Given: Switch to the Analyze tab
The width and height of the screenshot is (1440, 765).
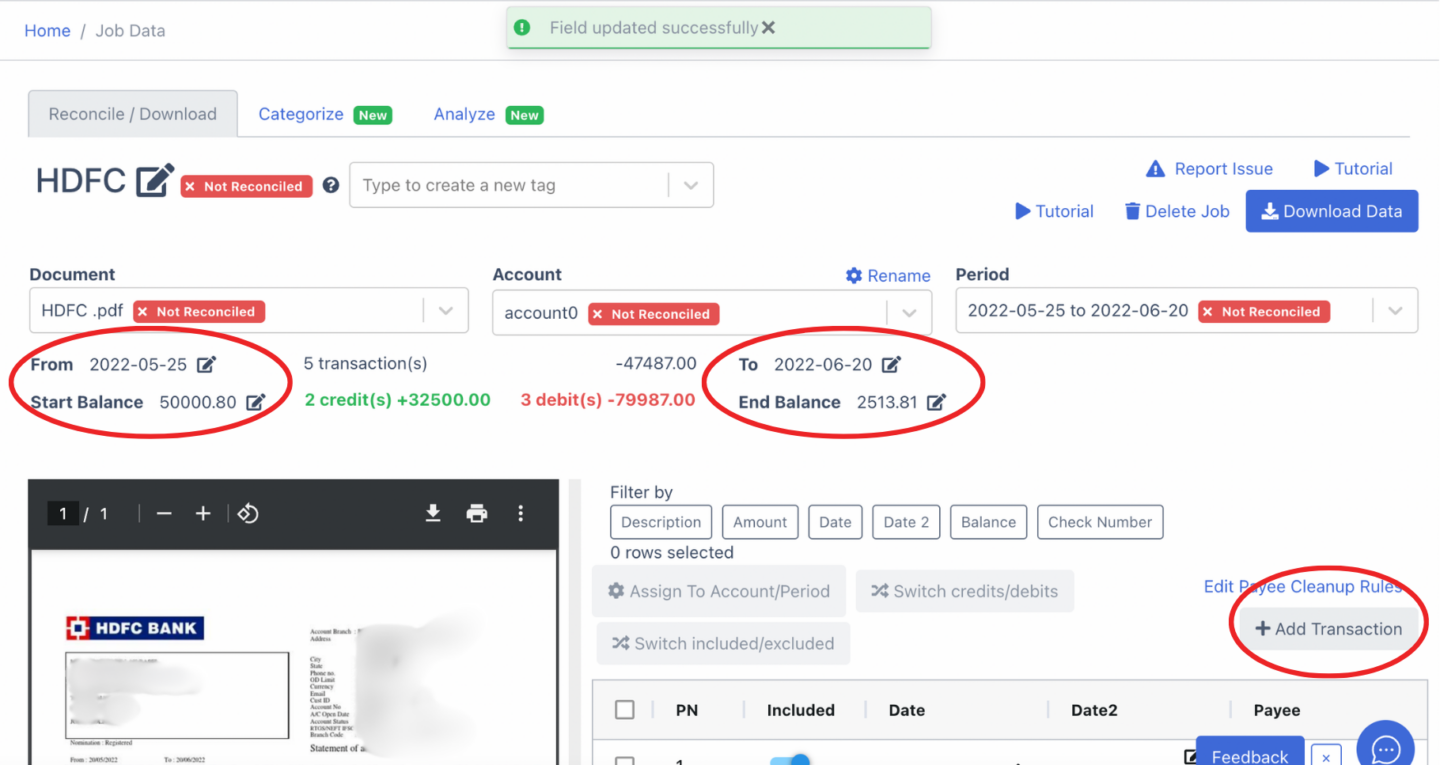Looking at the screenshot, I should coord(464,114).
